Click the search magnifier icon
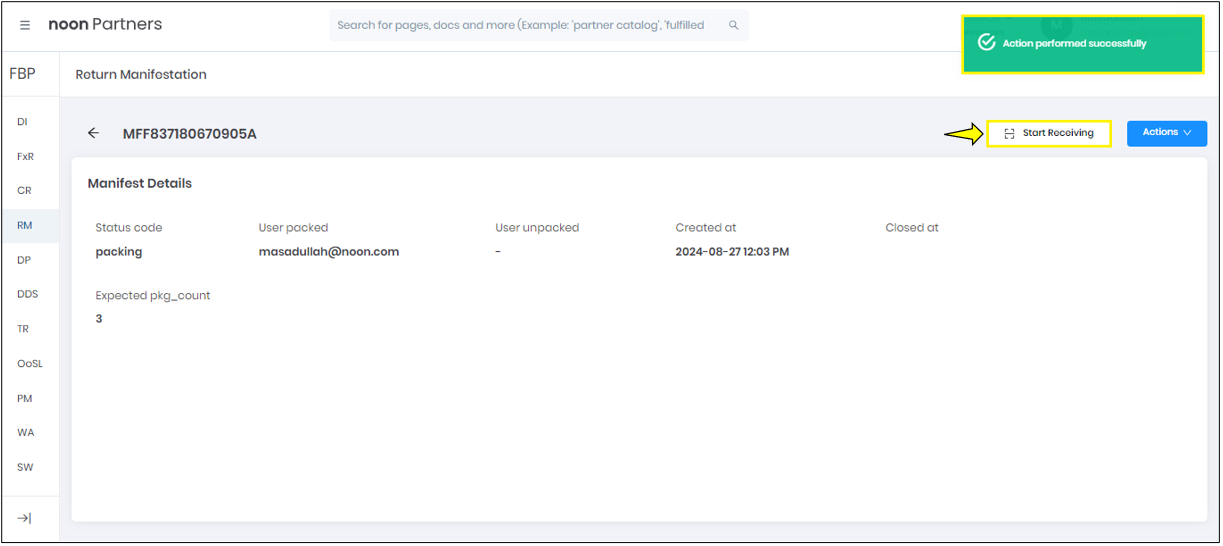The height and width of the screenshot is (546, 1223). pos(733,25)
